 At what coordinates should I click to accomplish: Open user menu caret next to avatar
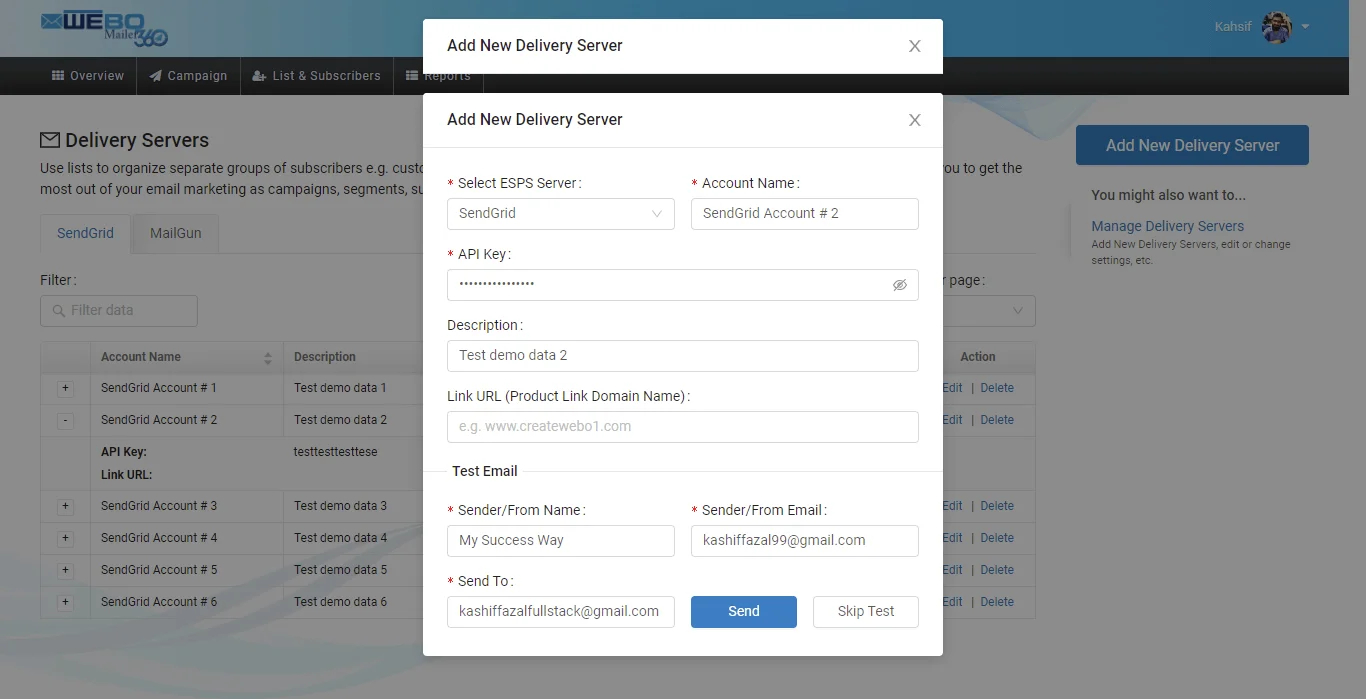[x=1305, y=27]
